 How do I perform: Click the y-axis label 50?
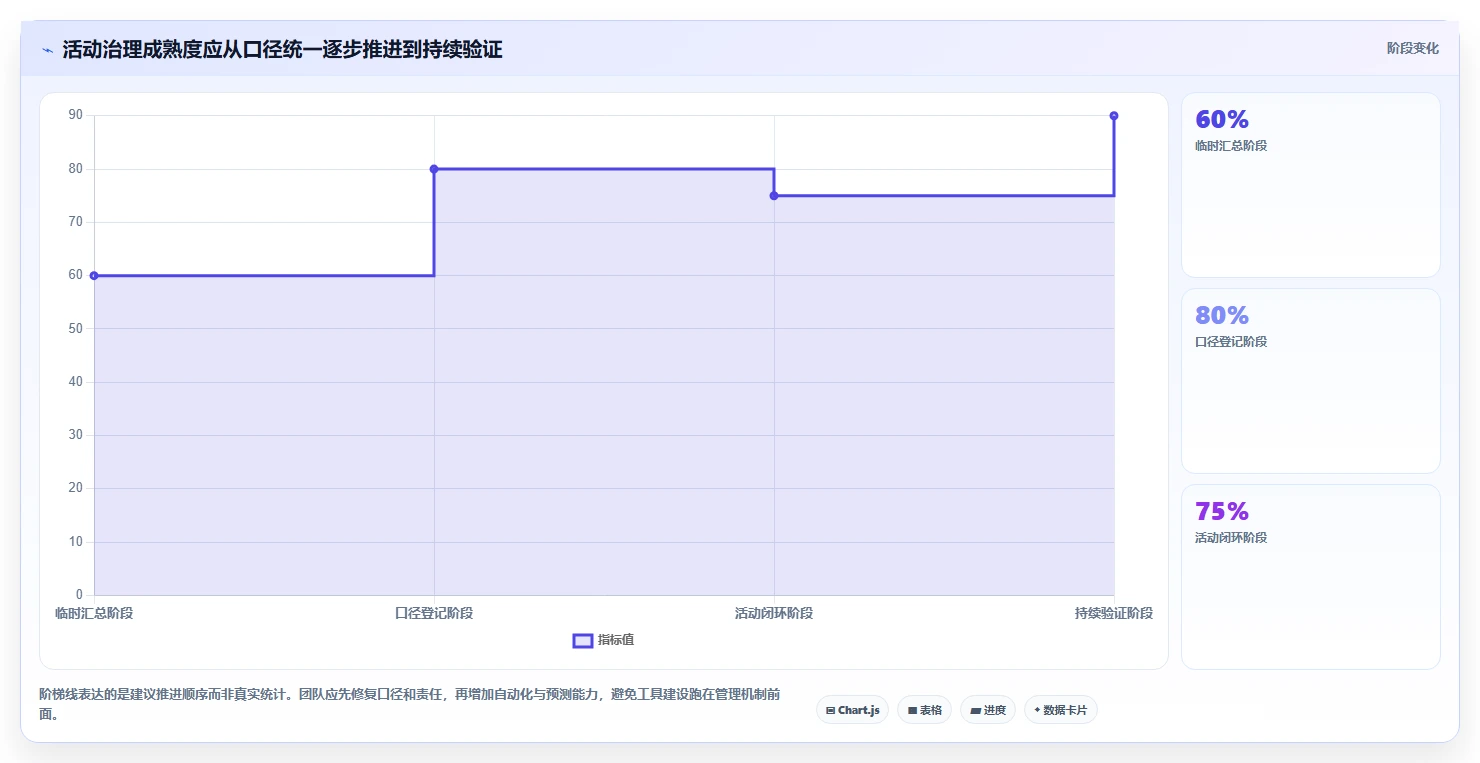point(76,328)
